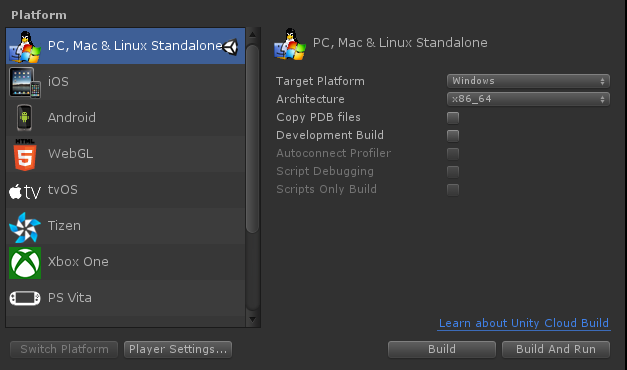The height and width of the screenshot is (370, 627).
Task: Select the Android platform icon
Action: [24, 118]
